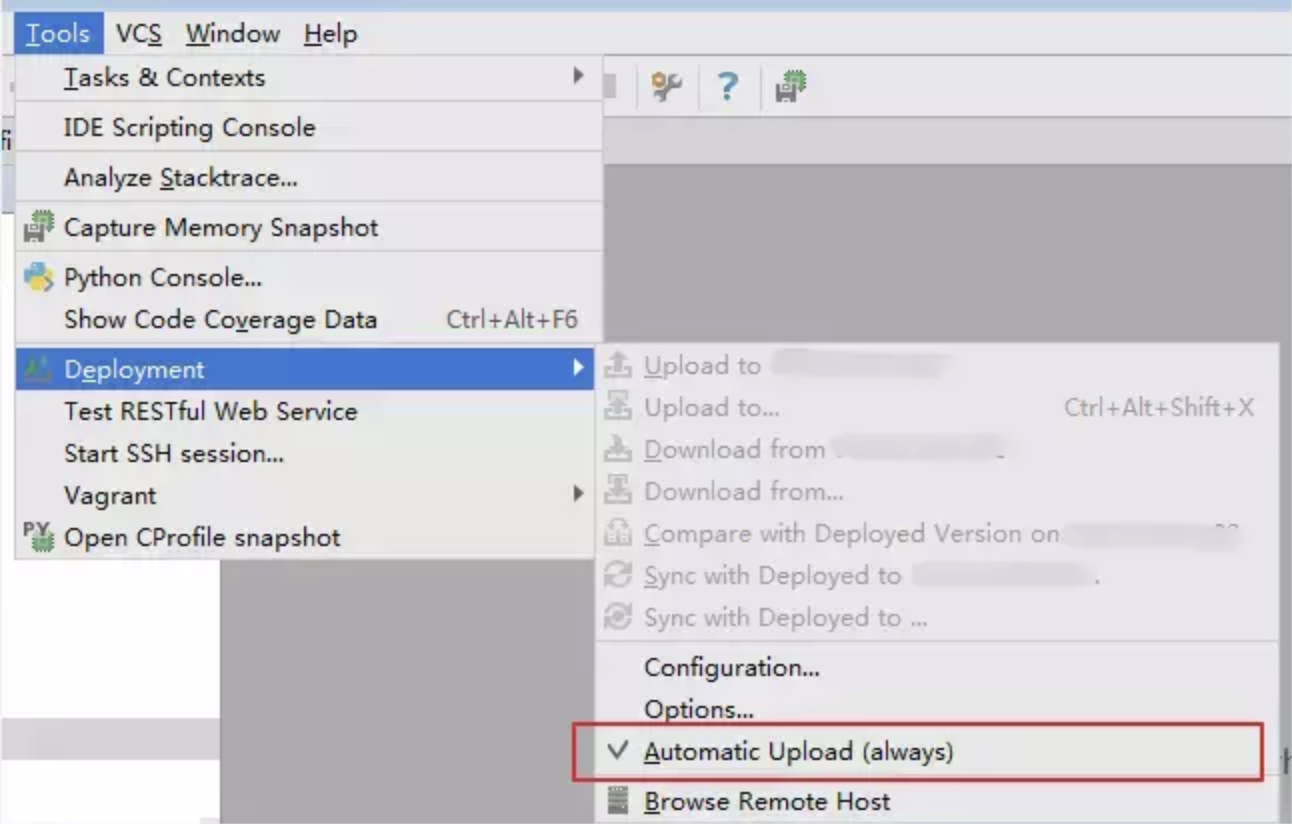Select IDE Scripting Console
The height and width of the screenshot is (824, 1292).
coord(189,128)
